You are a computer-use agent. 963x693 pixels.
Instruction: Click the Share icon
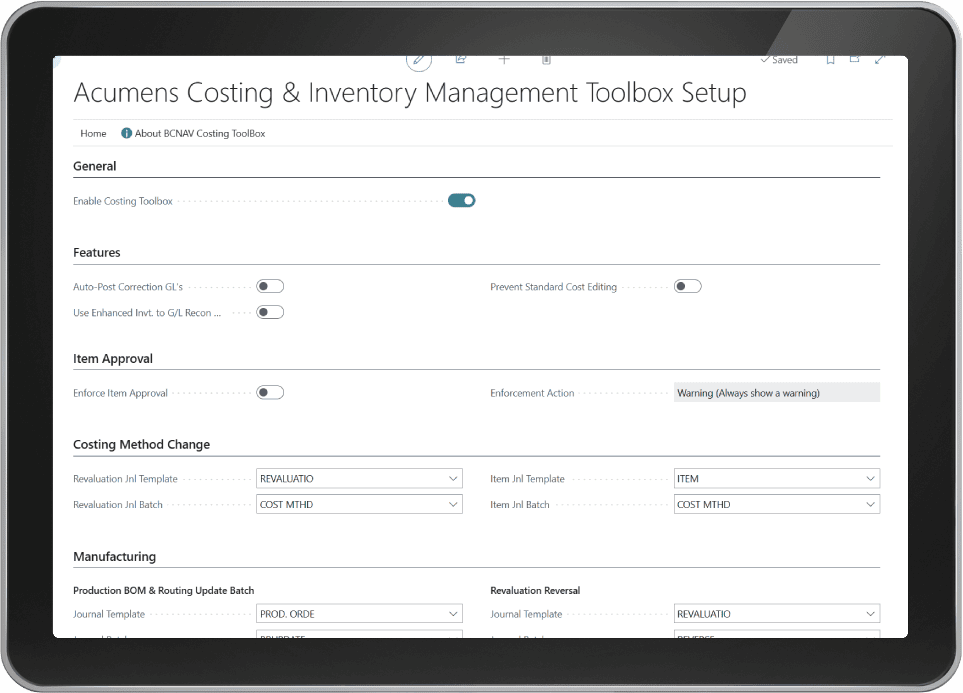point(461,60)
